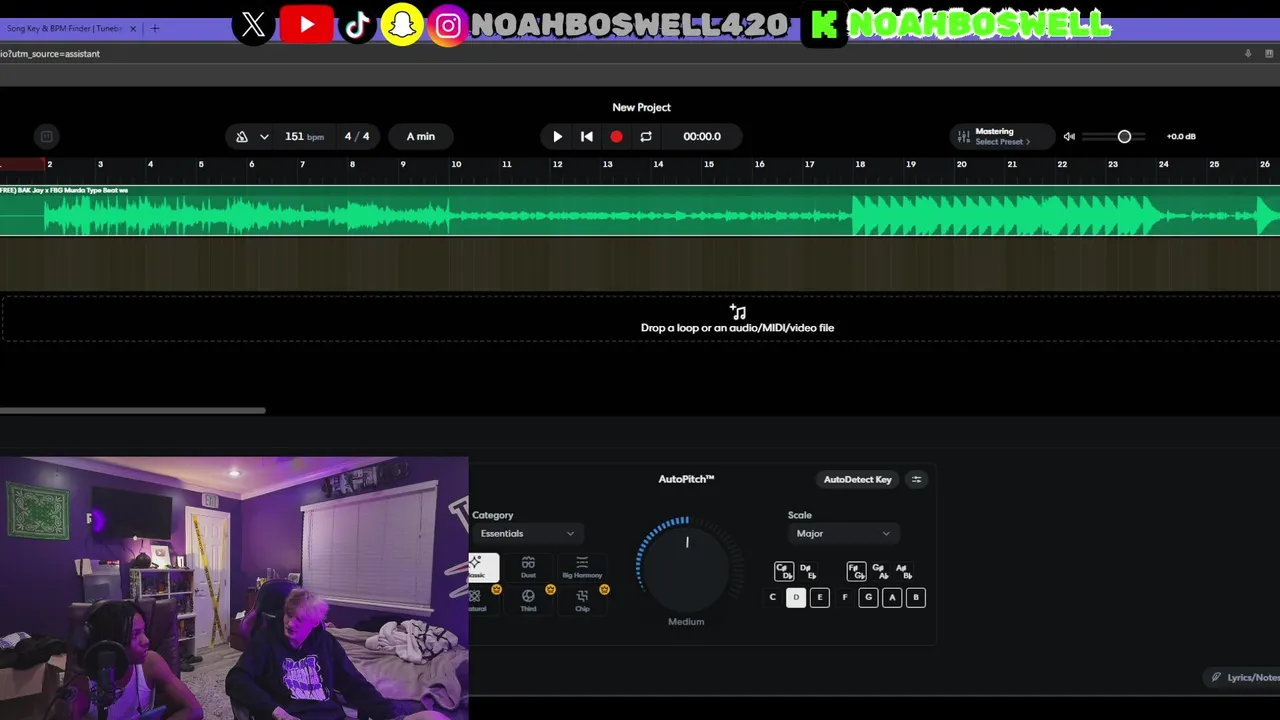
Task: Open AutoPitch advanced settings sliders icon
Action: [x=916, y=480]
